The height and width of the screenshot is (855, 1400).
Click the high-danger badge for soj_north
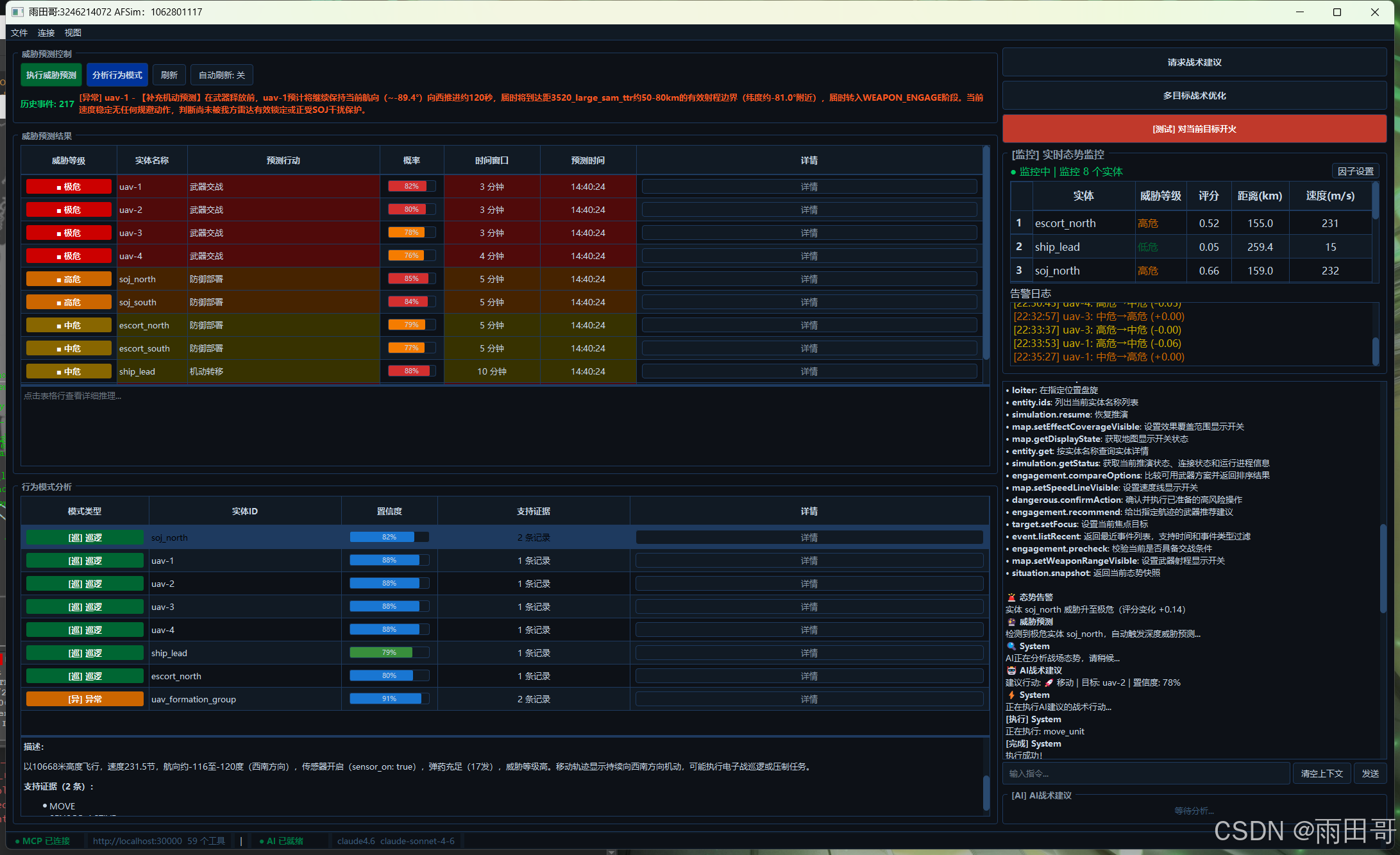click(69, 279)
